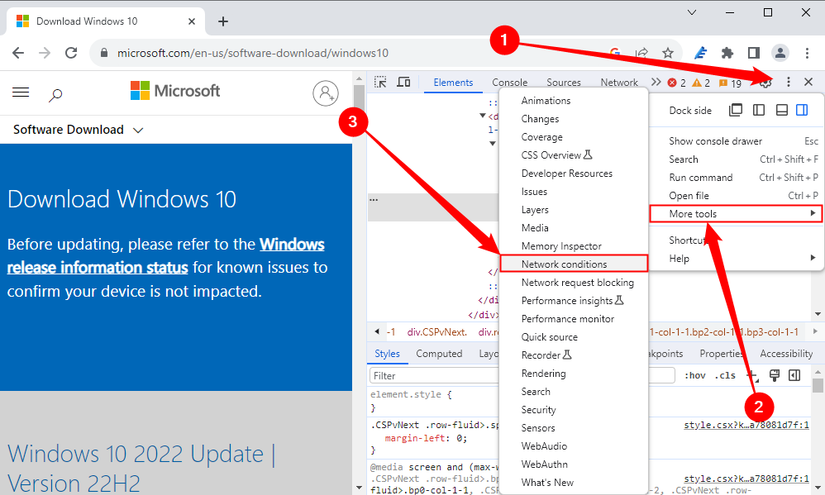825x495 pixels.
Task: Select Network request blocking
Action: point(574,282)
